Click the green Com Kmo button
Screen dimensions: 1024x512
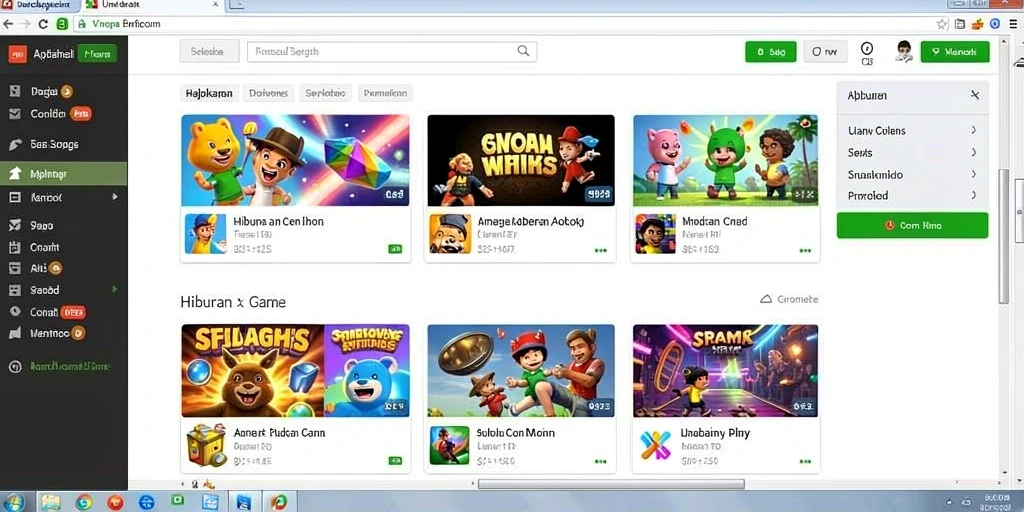[x=912, y=225]
